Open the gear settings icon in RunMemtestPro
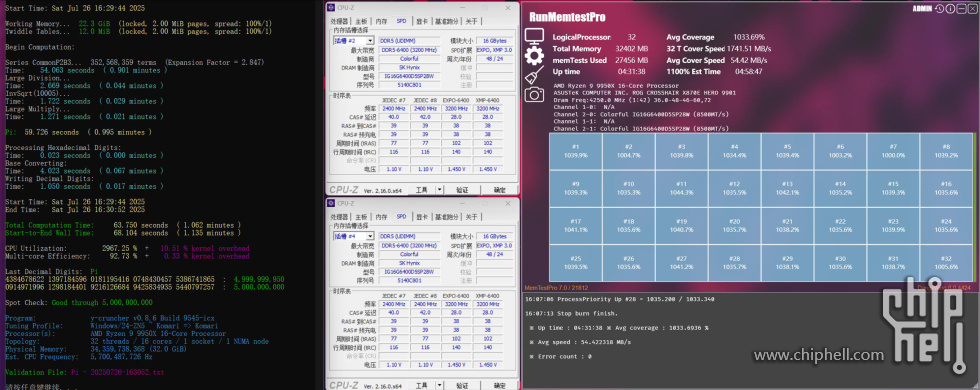The image size is (980, 390). [x=534, y=56]
